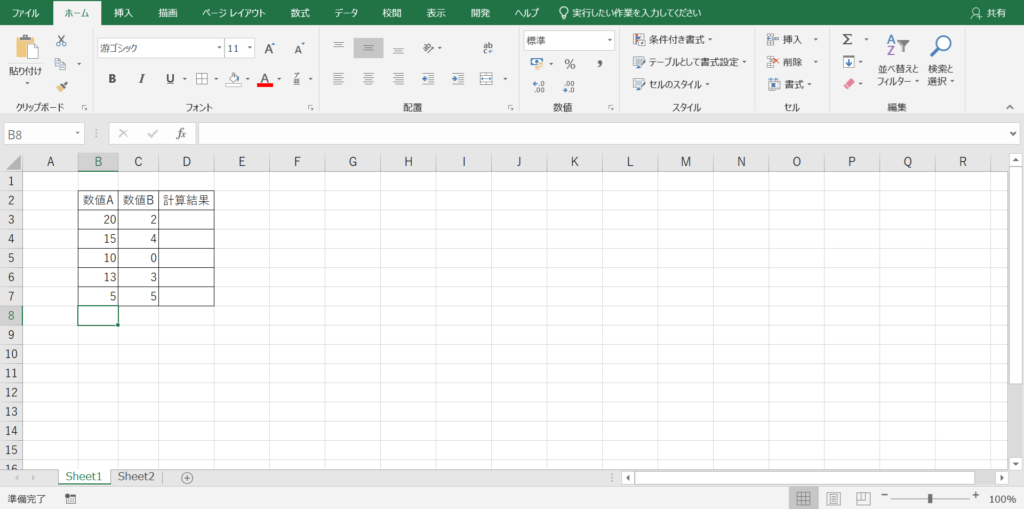Screen dimensions: 1024x509
Task: Open the File (ファイル) tab
Action: 25,12
